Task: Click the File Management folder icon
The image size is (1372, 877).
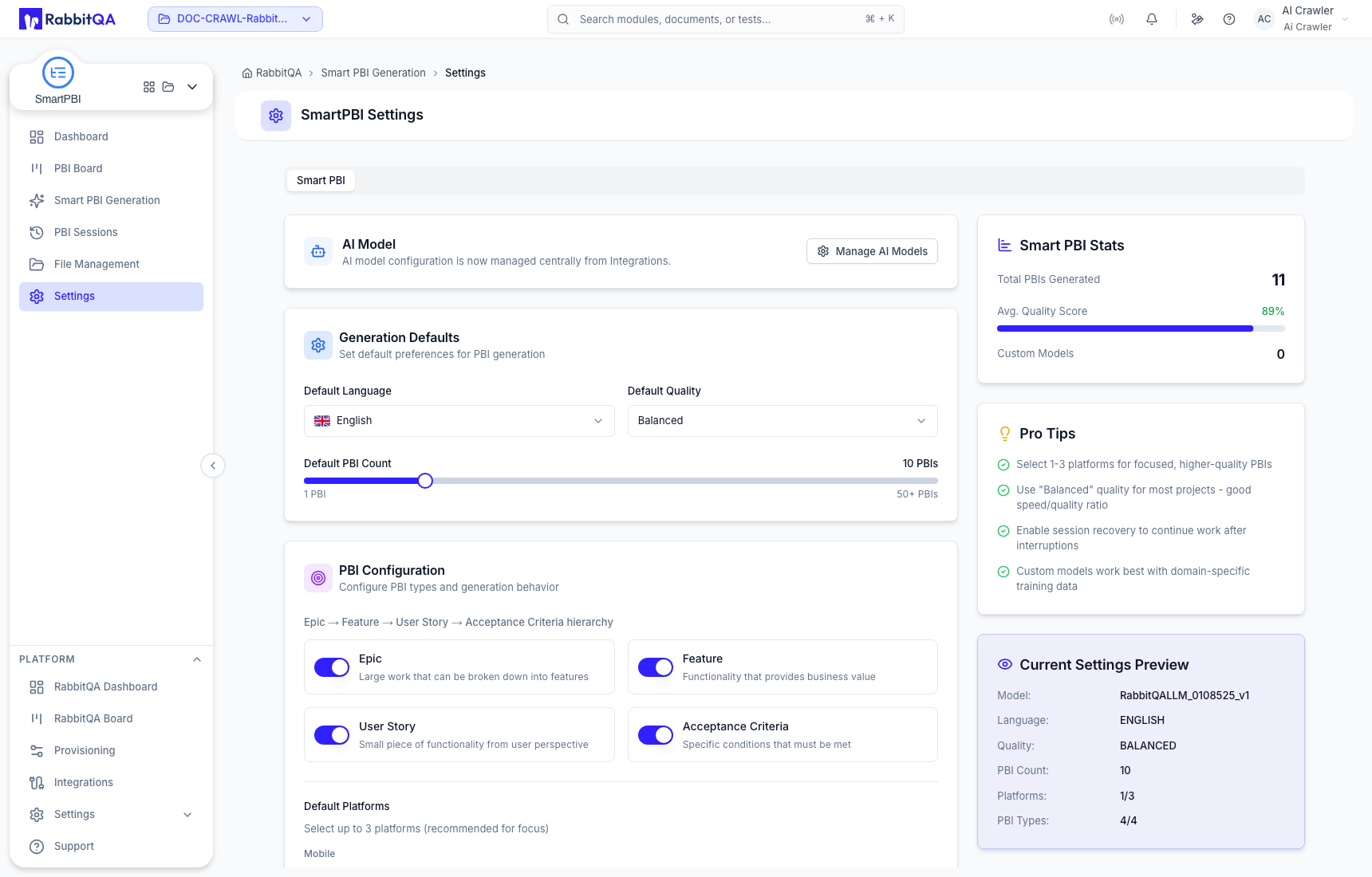Action: coord(37,265)
